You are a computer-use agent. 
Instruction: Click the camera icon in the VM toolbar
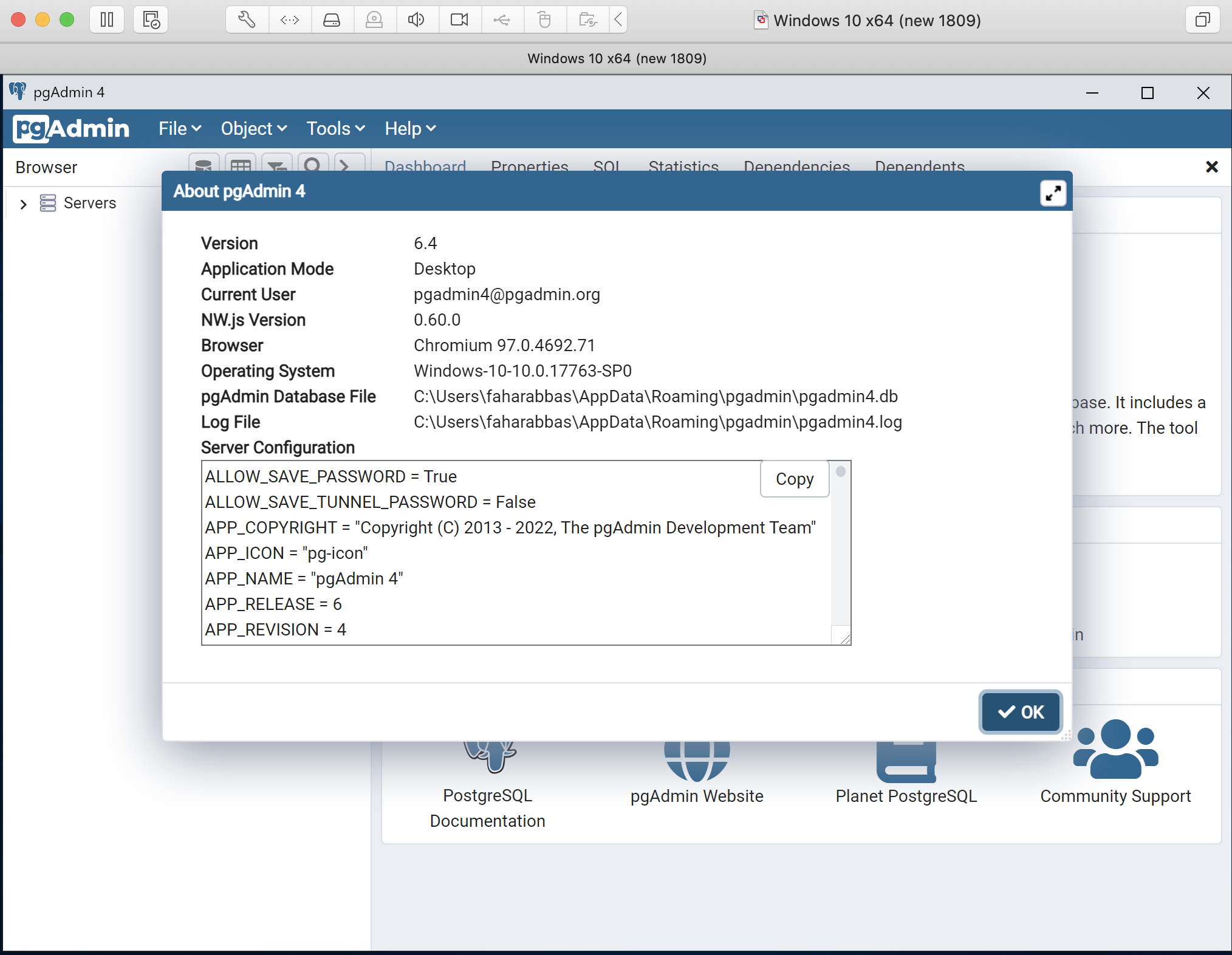point(459,19)
